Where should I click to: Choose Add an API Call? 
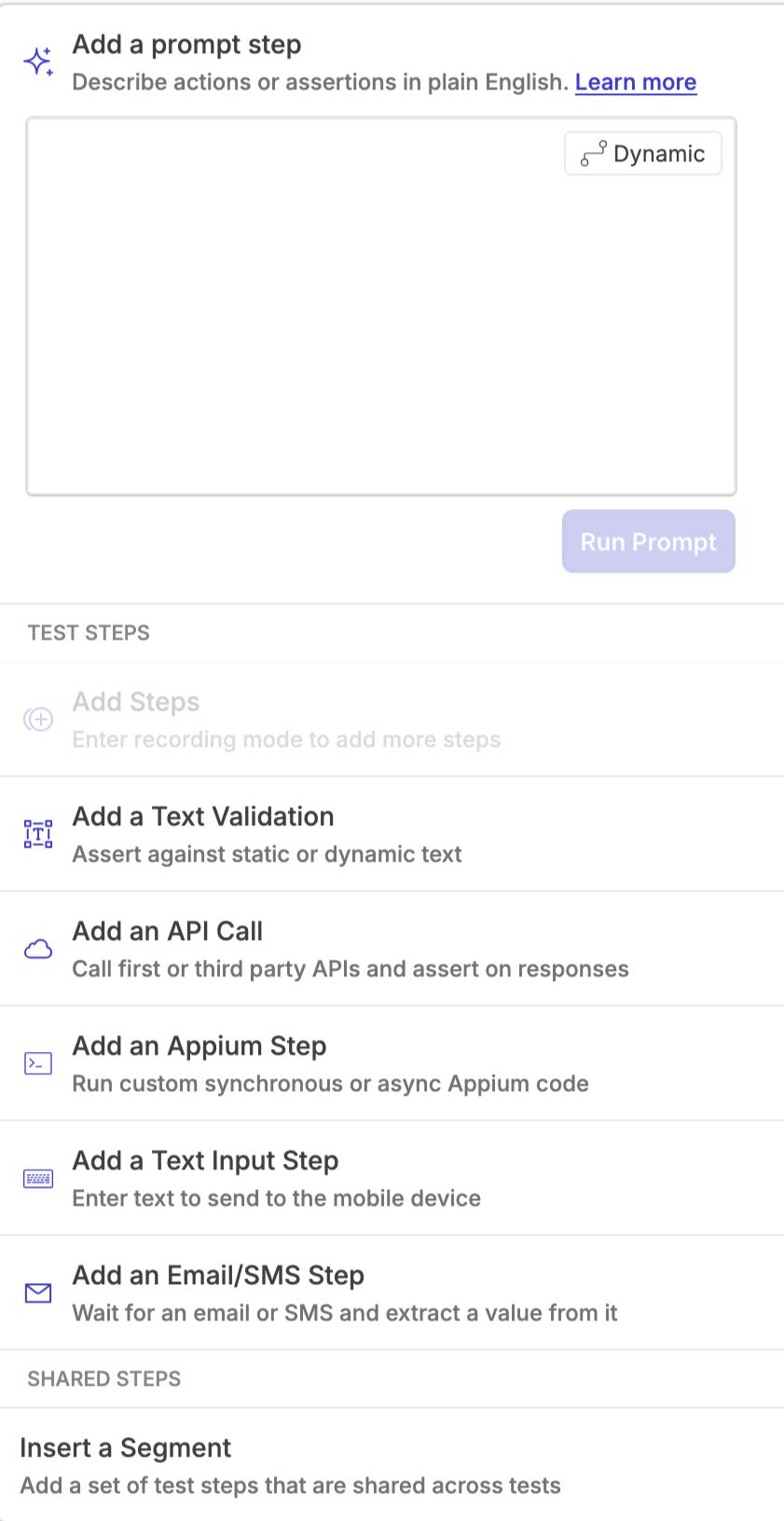tap(168, 932)
